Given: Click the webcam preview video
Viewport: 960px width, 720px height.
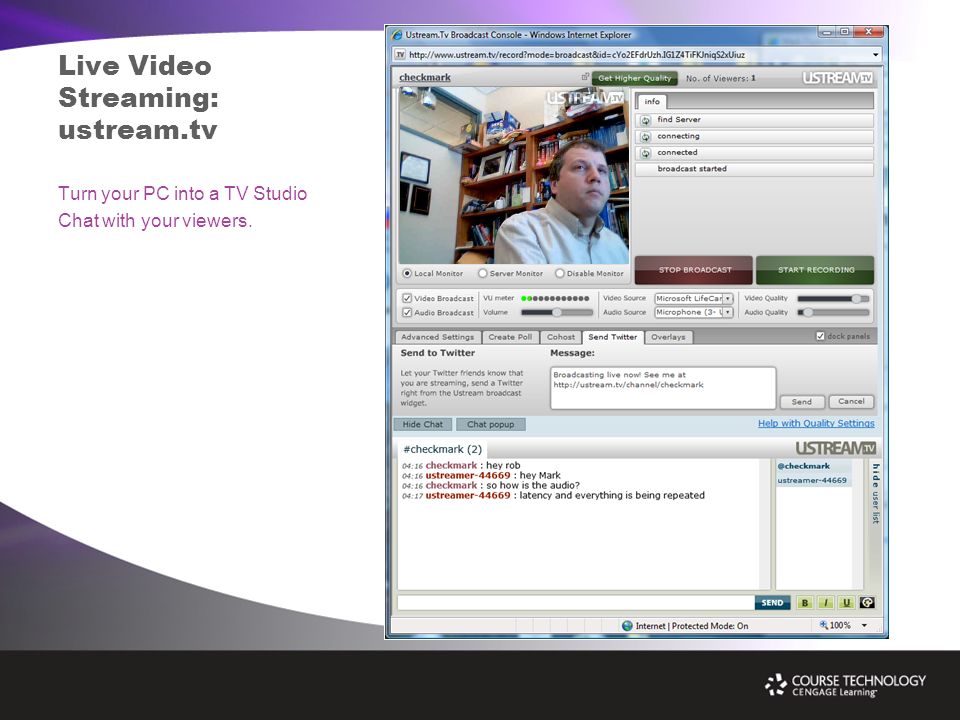Looking at the screenshot, I should pyautogui.click(x=514, y=175).
